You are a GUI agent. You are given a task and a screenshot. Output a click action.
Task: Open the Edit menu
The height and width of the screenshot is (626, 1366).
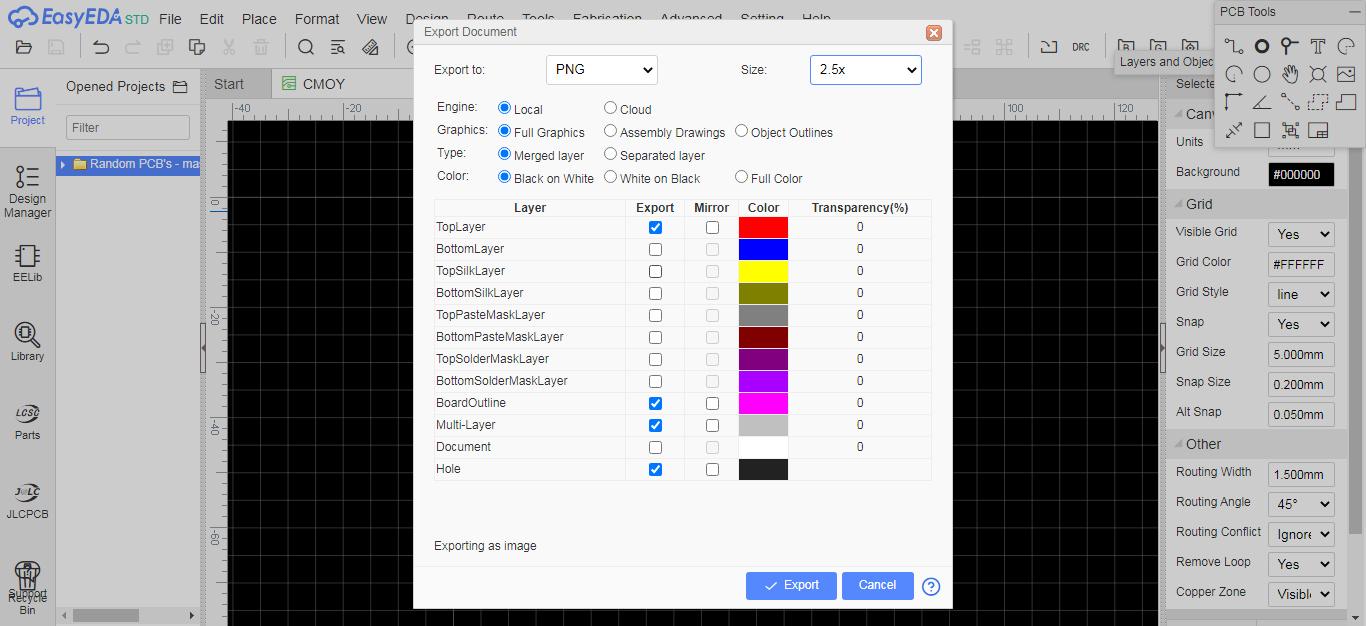click(x=211, y=19)
